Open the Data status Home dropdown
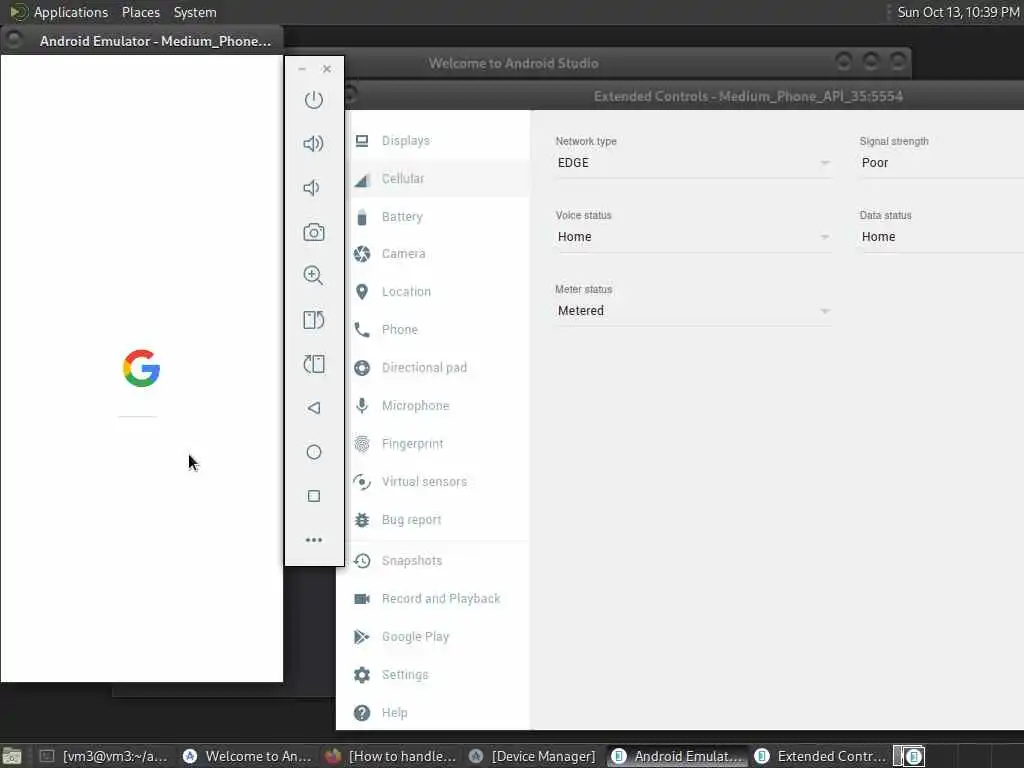Viewport: 1024px width, 768px height. pyautogui.click(x=941, y=237)
